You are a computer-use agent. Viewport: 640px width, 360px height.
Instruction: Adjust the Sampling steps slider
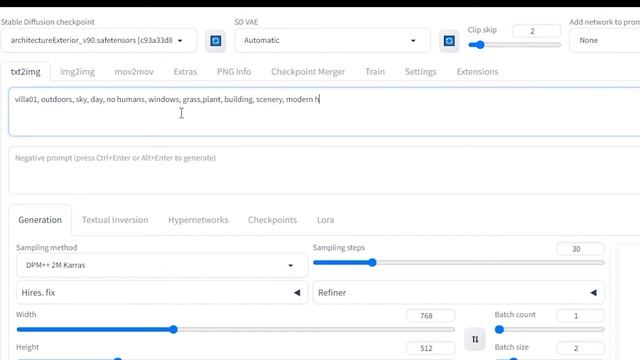[x=458, y=262]
